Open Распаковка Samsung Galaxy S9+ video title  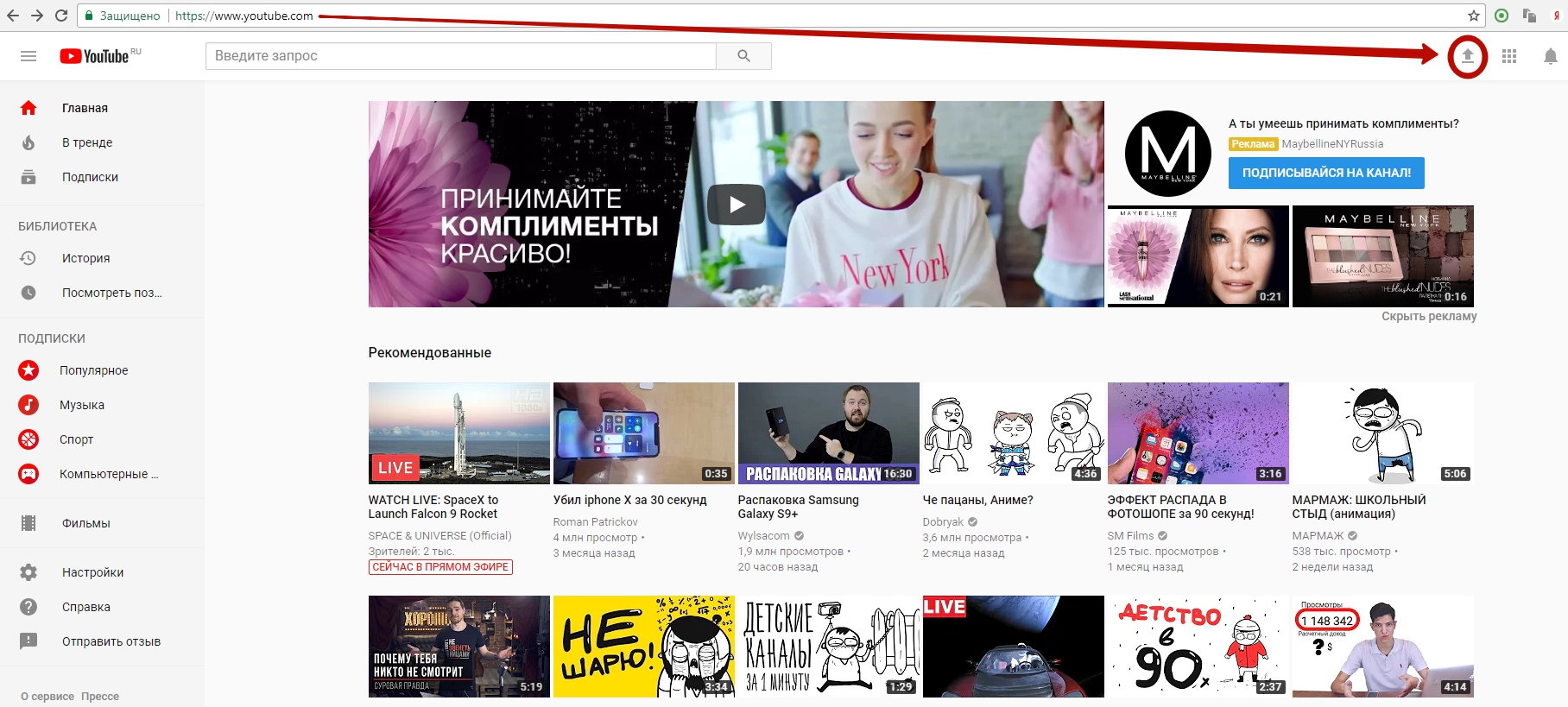(798, 507)
